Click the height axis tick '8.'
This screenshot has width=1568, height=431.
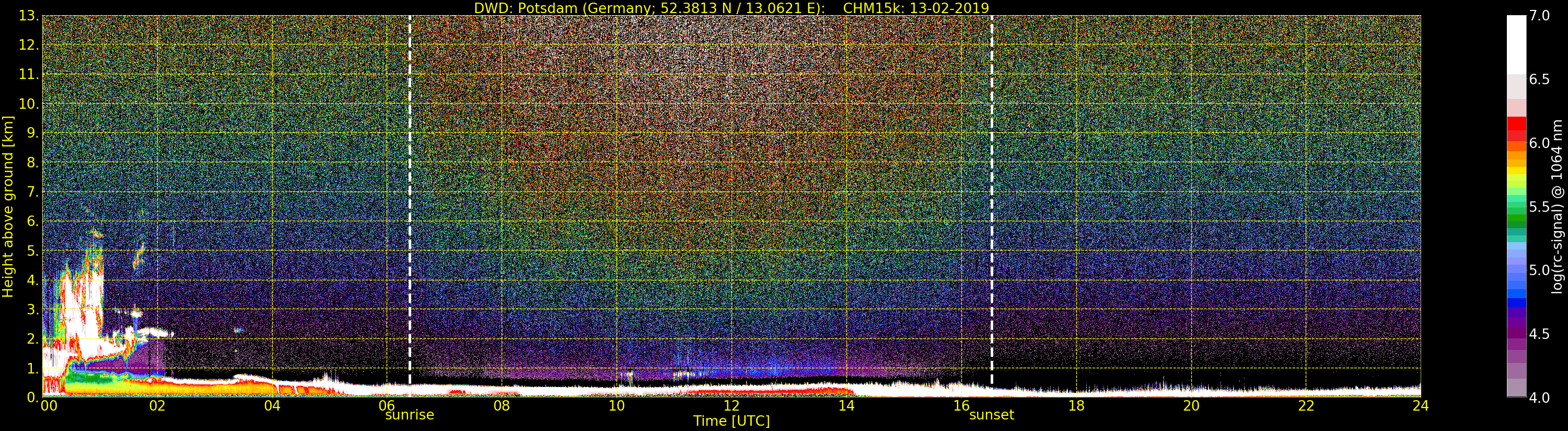(x=33, y=163)
